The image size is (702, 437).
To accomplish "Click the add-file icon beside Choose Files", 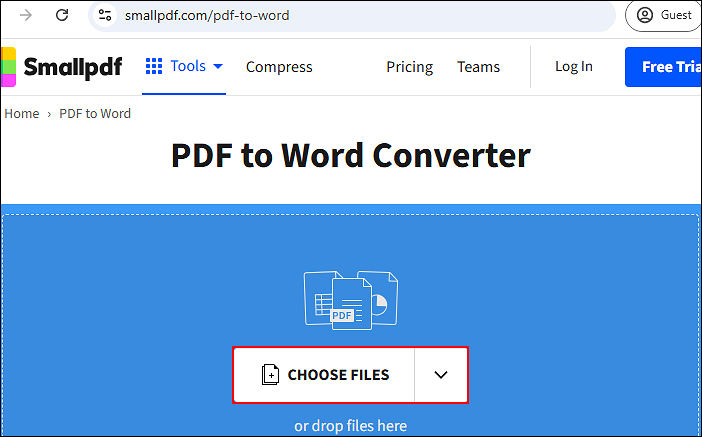I will coord(270,375).
